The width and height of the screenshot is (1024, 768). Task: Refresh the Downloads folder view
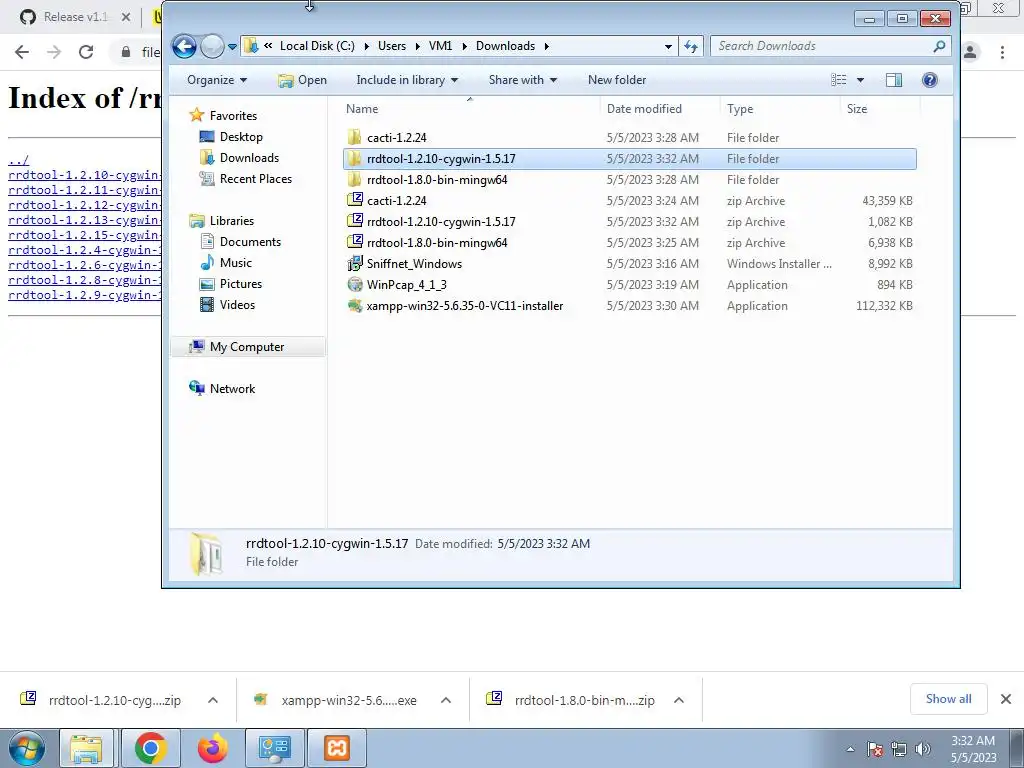pyautogui.click(x=691, y=46)
